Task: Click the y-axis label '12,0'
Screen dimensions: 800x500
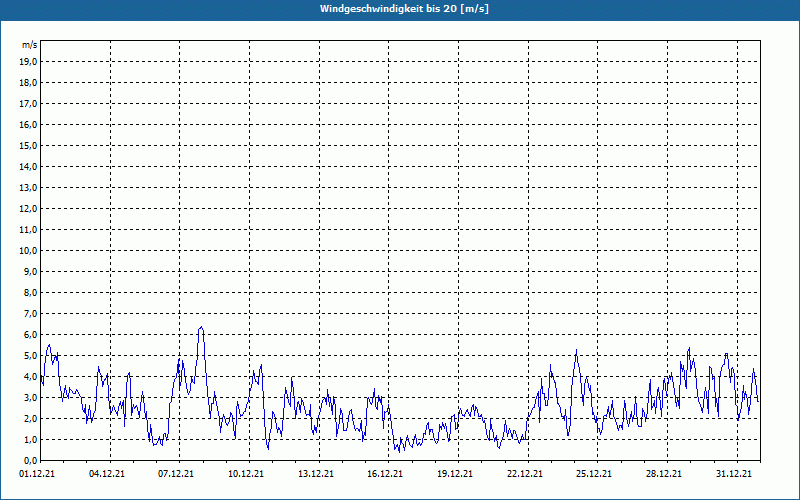Action: coord(28,209)
